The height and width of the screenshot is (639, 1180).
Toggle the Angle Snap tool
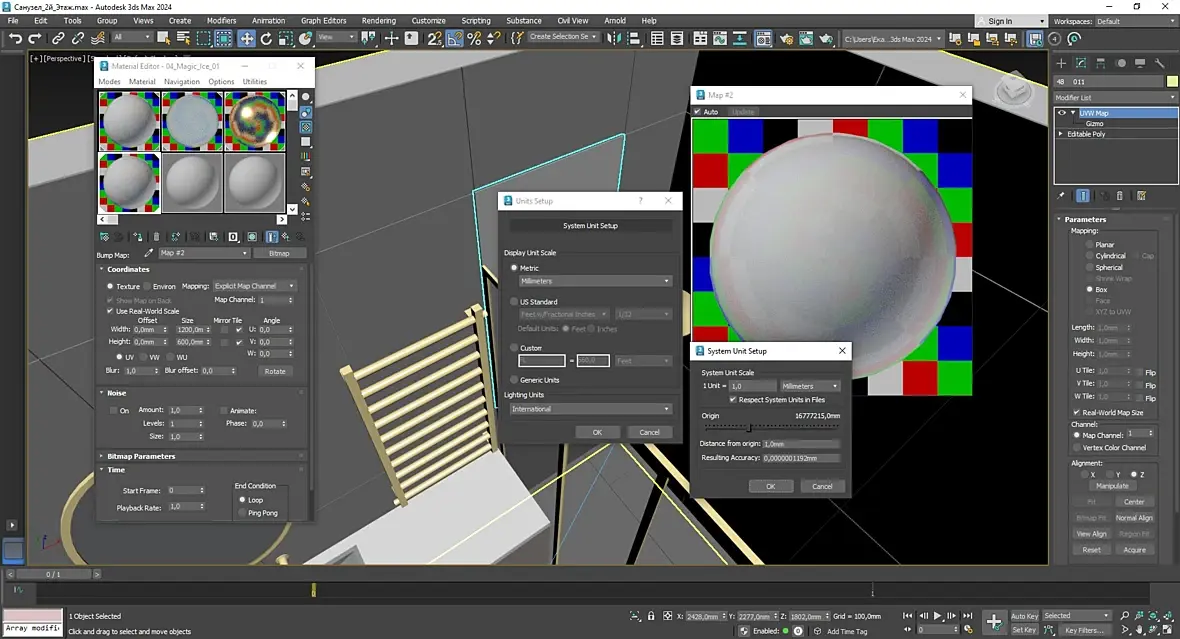pos(455,38)
